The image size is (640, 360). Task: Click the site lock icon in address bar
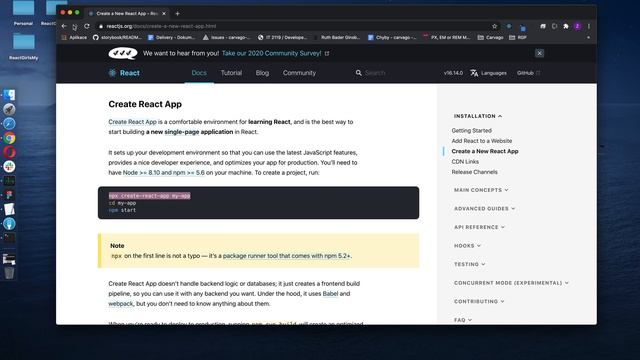(101, 26)
